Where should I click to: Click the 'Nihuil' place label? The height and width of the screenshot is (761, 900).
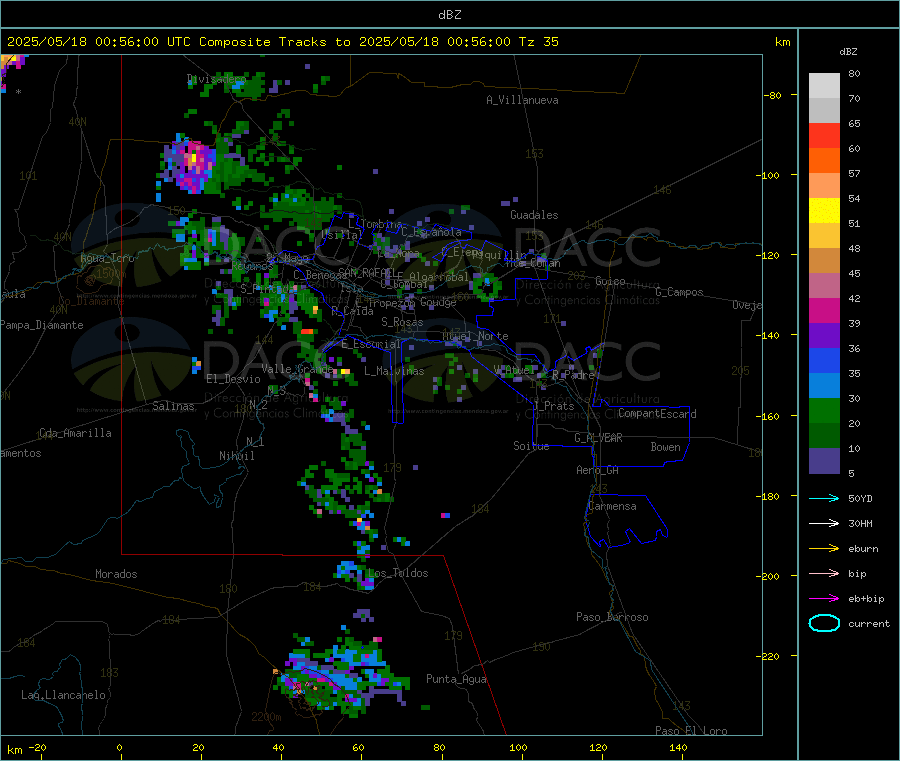coord(237,456)
